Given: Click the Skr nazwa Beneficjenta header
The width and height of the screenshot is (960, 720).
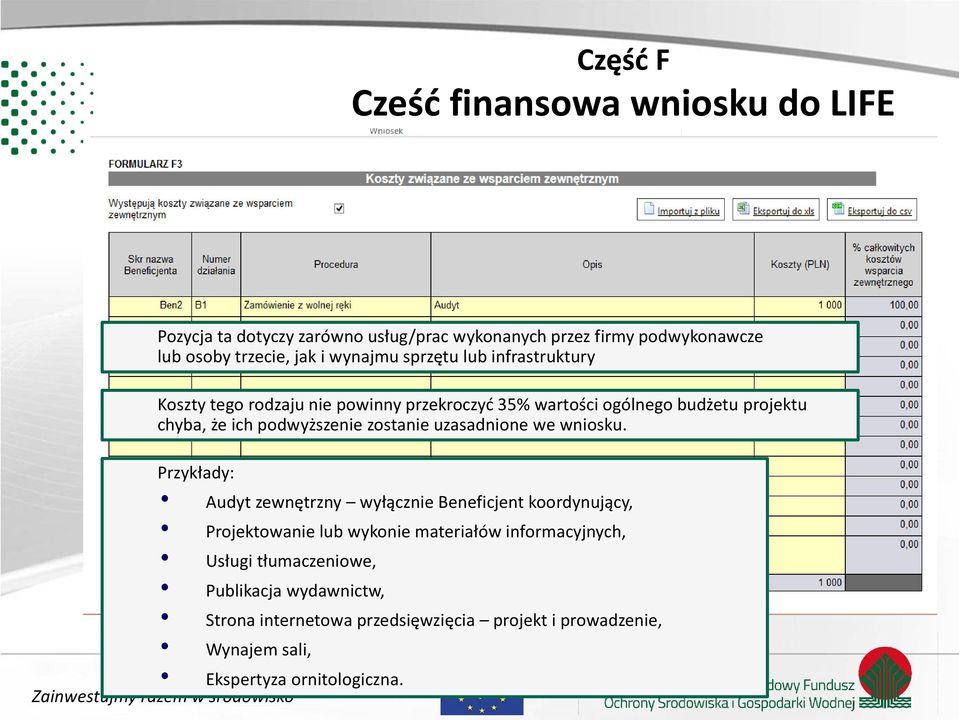Looking at the screenshot, I should (x=150, y=264).
